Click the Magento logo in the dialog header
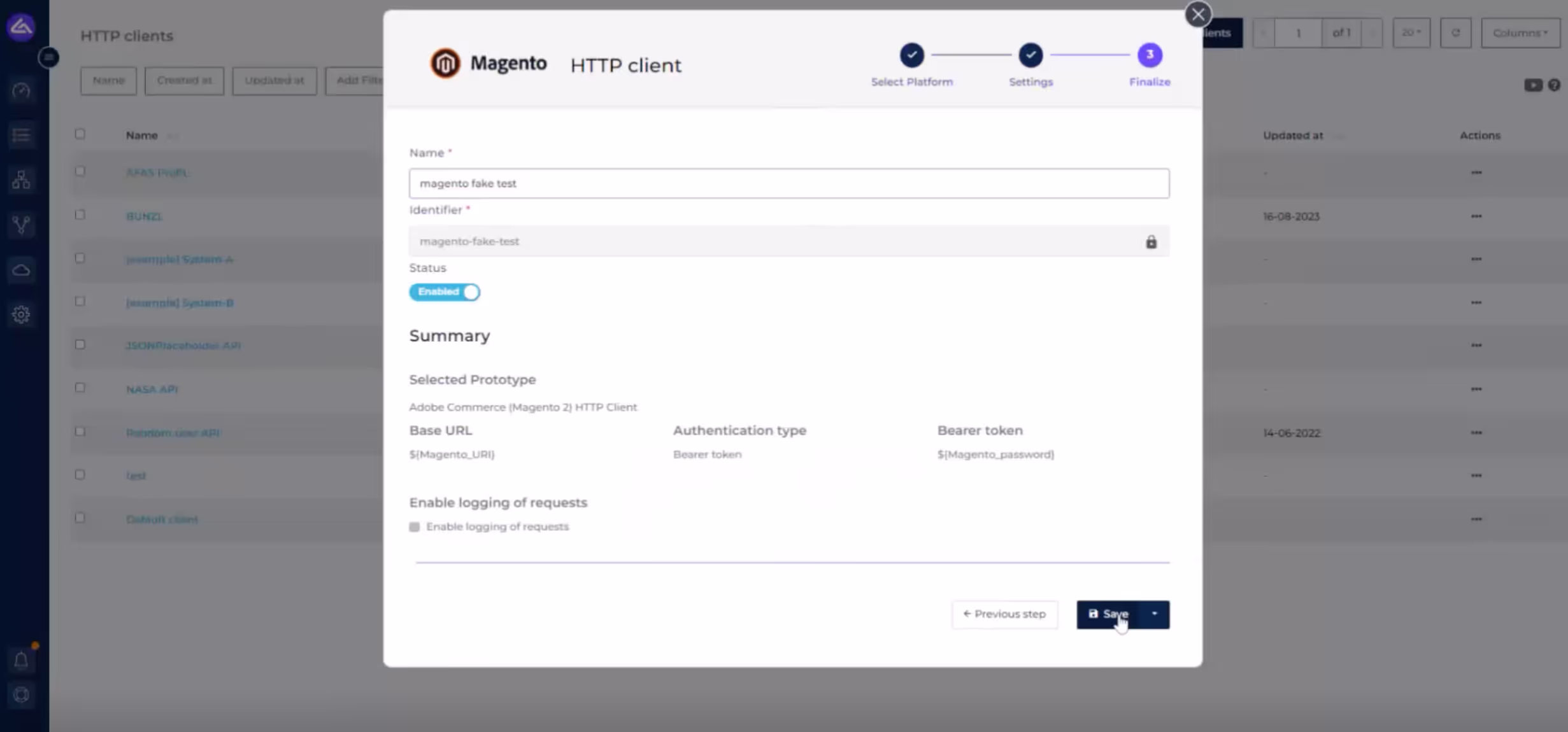1568x732 pixels. pos(488,64)
